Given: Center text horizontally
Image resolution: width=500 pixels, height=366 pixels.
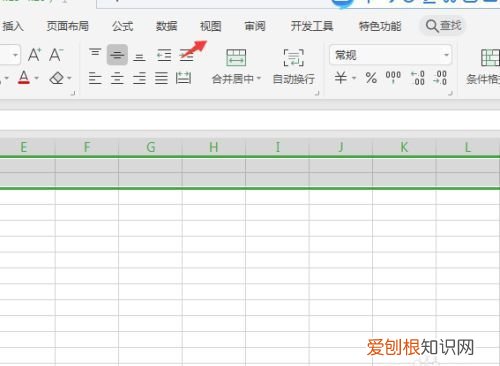Looking at the screenshot, I should click(x=117, y=78).
